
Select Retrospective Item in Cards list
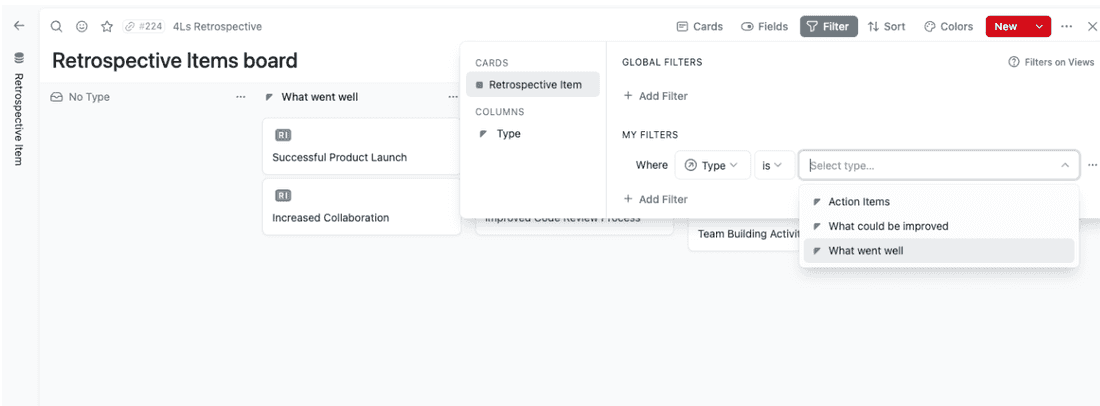click(x=533, y=85)
